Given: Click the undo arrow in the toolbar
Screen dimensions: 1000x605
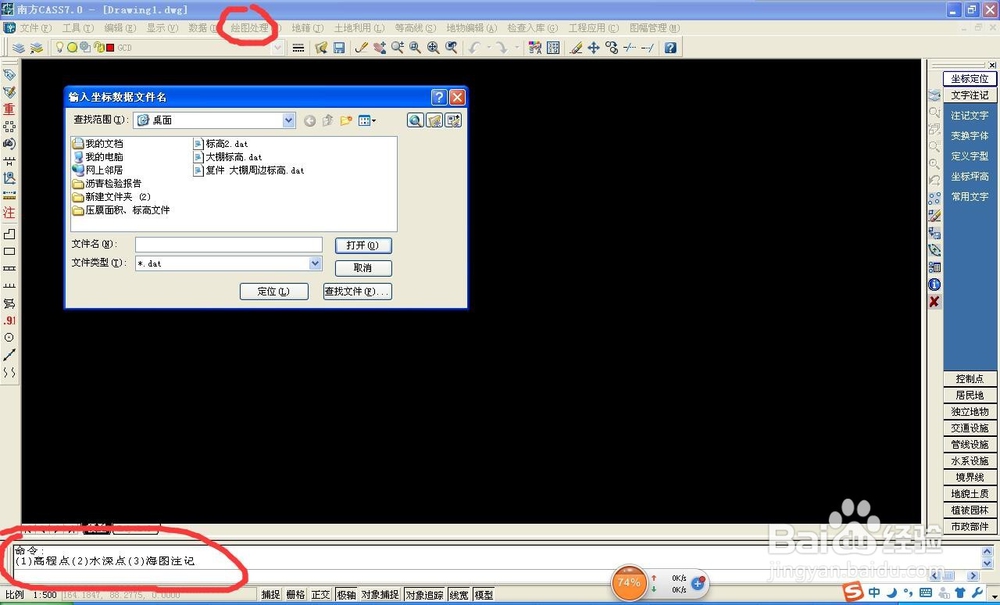Looking at the screenshot, I should pos(474,47).
